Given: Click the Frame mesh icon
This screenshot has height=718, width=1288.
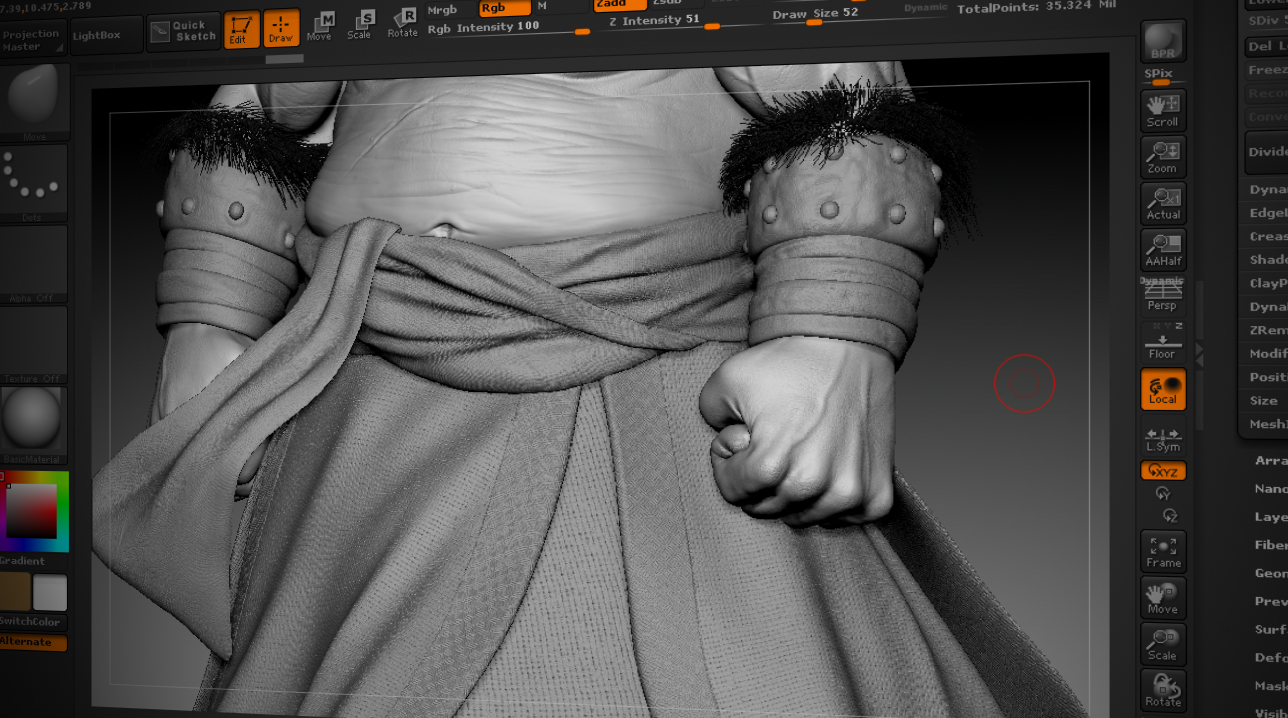Looking at the screenshot, I should [x=1163, y=551].
